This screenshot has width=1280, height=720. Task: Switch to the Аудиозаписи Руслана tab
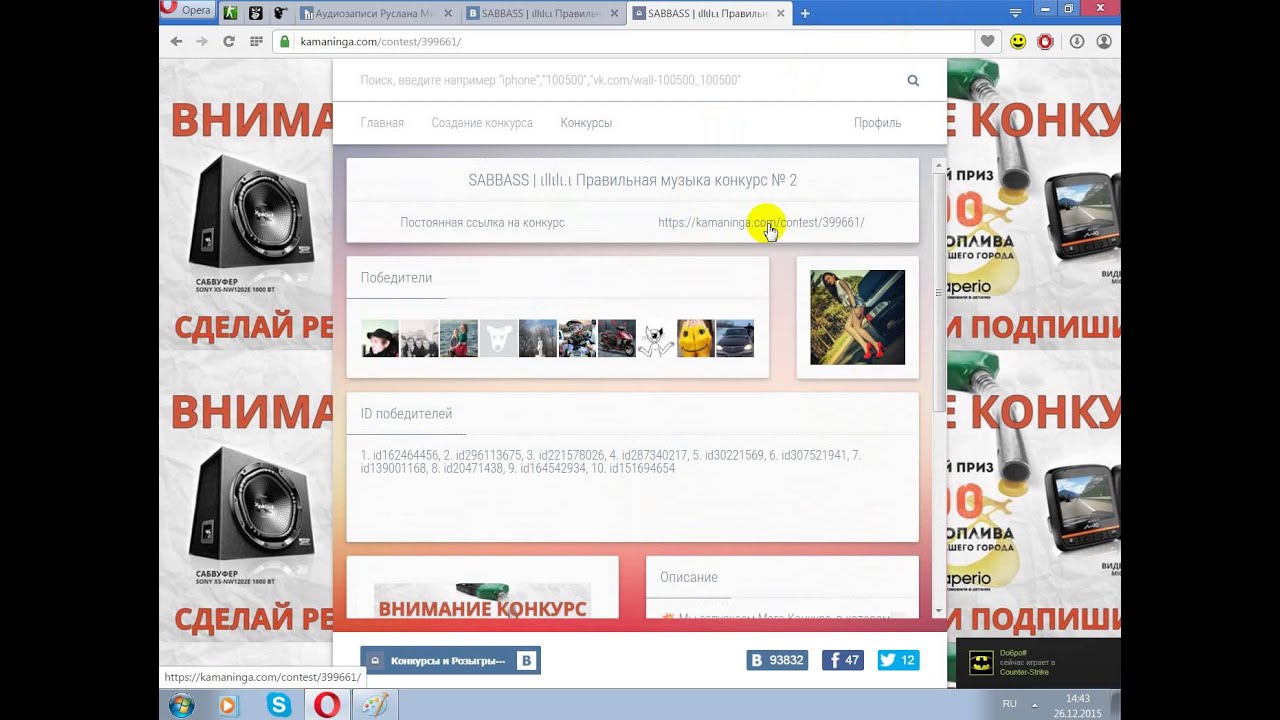click(x=378, y=13)
